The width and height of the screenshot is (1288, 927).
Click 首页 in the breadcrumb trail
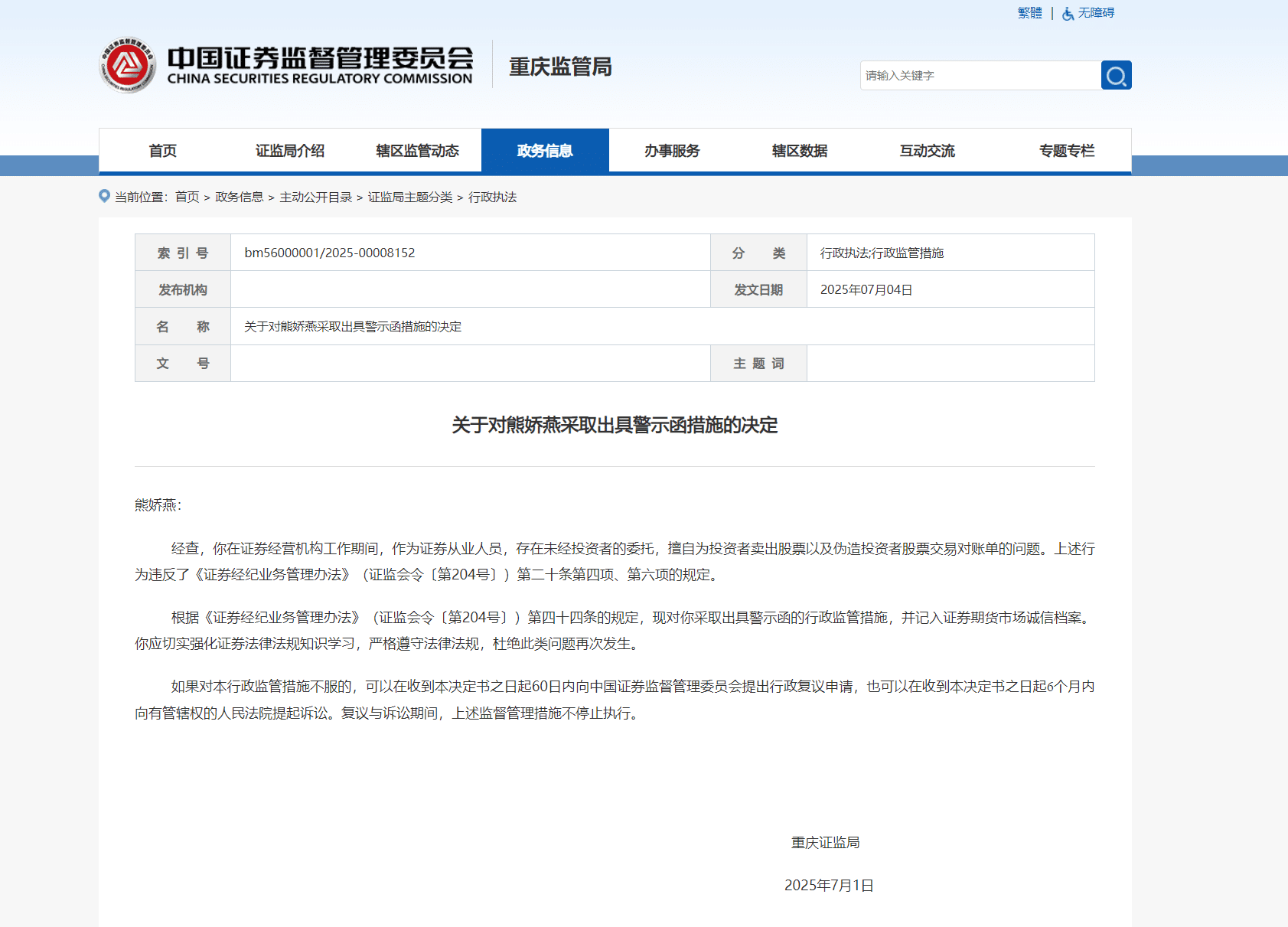[x=187, y=197]
